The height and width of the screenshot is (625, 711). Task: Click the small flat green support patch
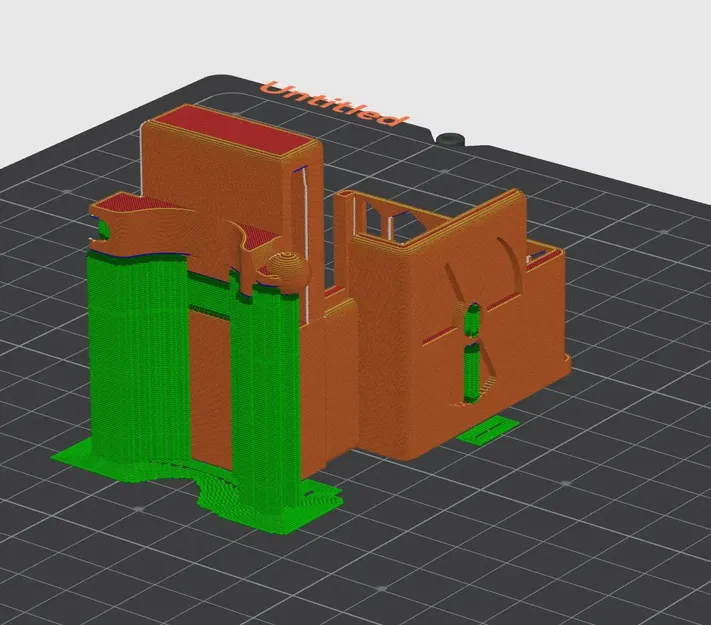[487, 430]
